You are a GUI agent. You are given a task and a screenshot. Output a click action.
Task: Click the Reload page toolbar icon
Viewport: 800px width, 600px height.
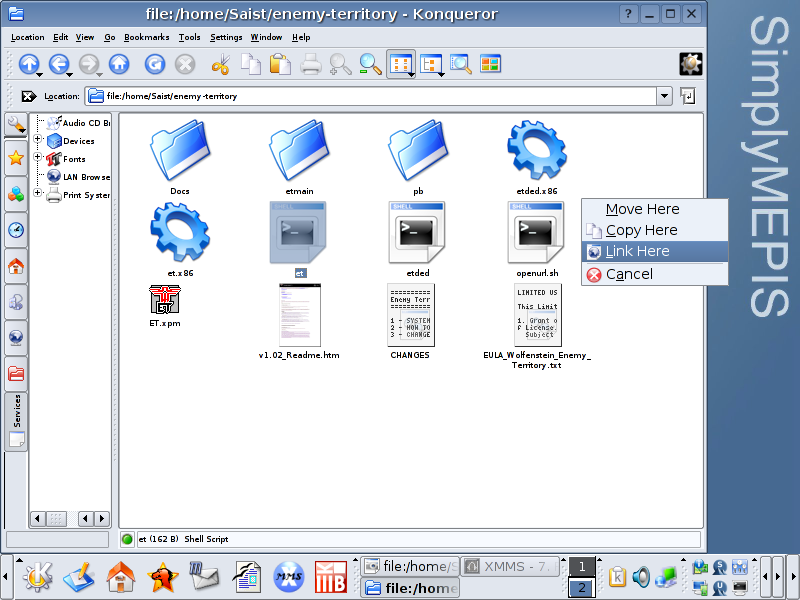[154, 64]
